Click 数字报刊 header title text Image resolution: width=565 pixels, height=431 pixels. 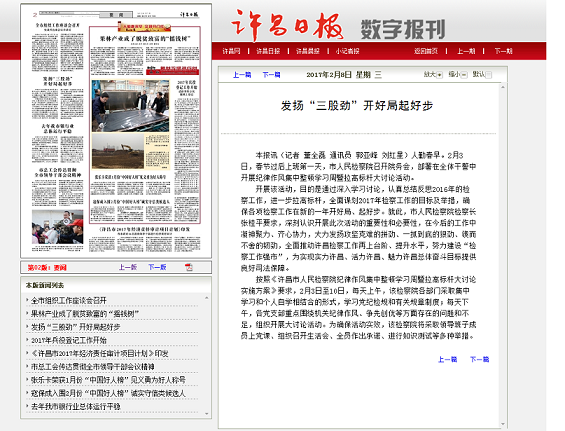pyautogui.click(x=403, y=29)
